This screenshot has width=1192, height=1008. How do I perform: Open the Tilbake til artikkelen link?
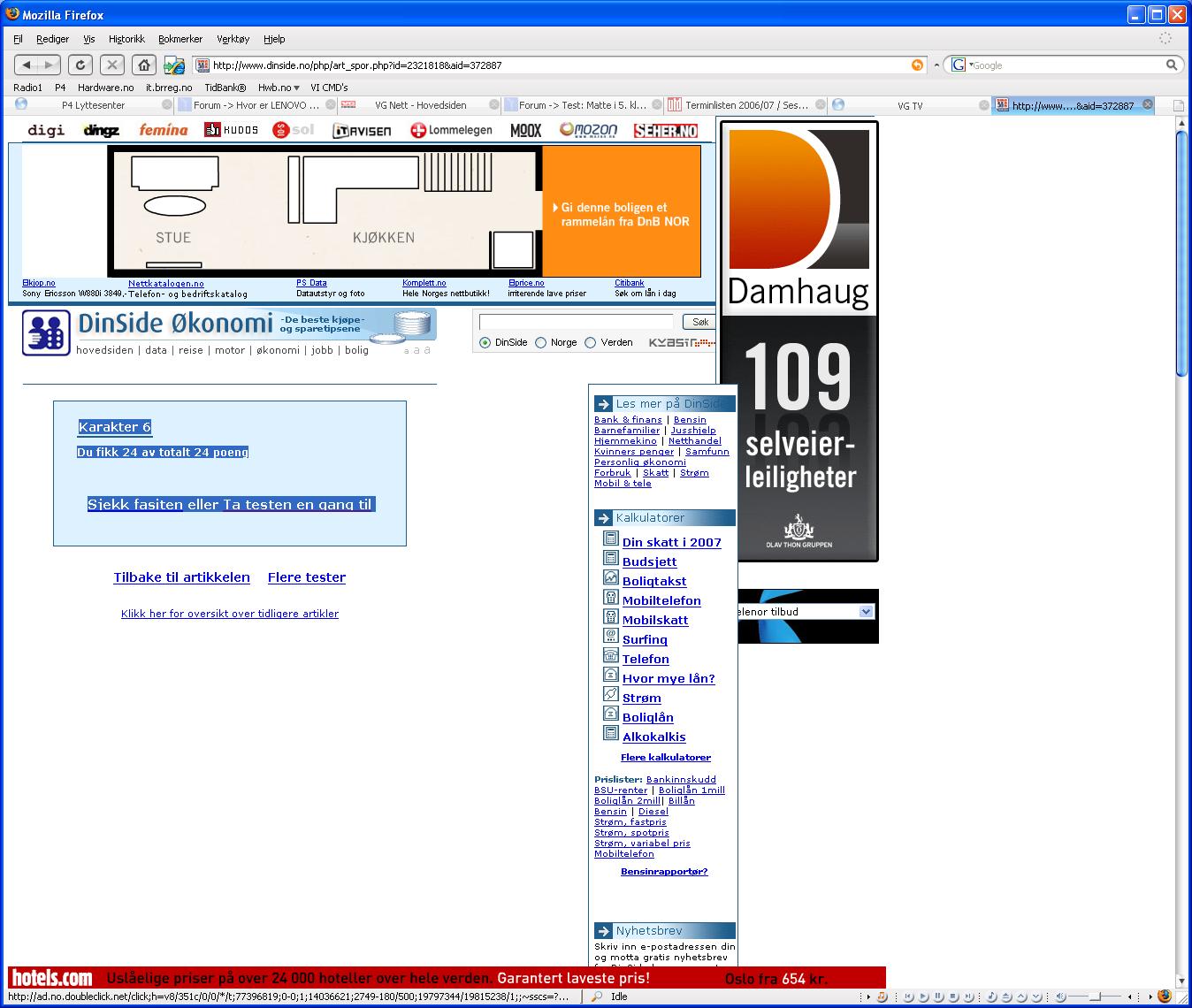click(x=181, y=577)
